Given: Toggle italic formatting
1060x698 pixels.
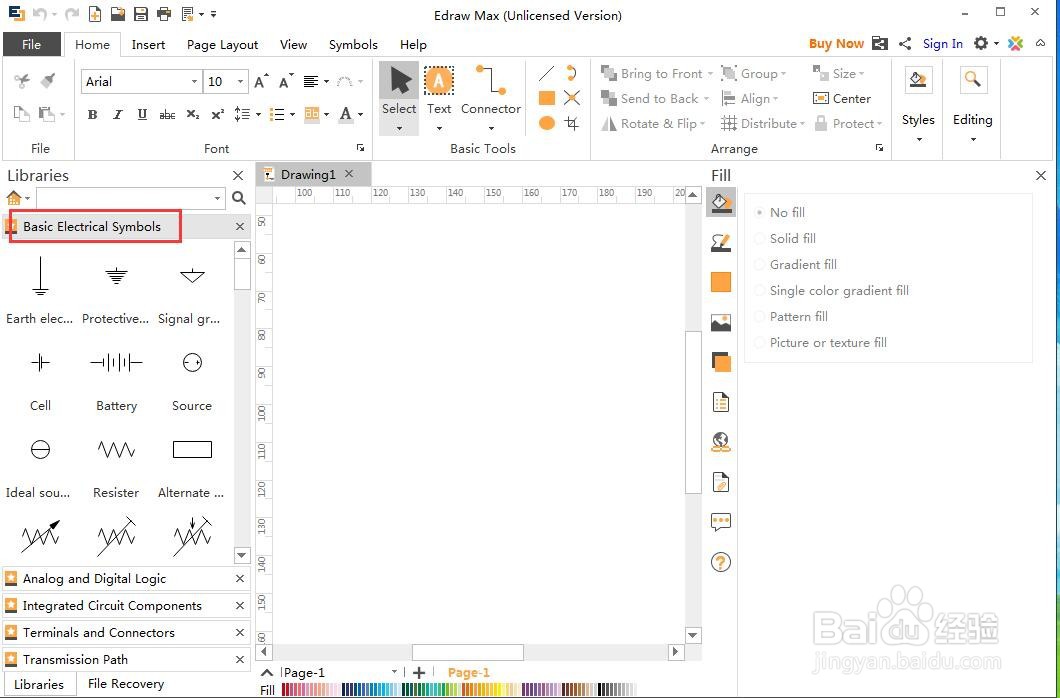Looking at the screenshot, I should (x=118, y=114).
